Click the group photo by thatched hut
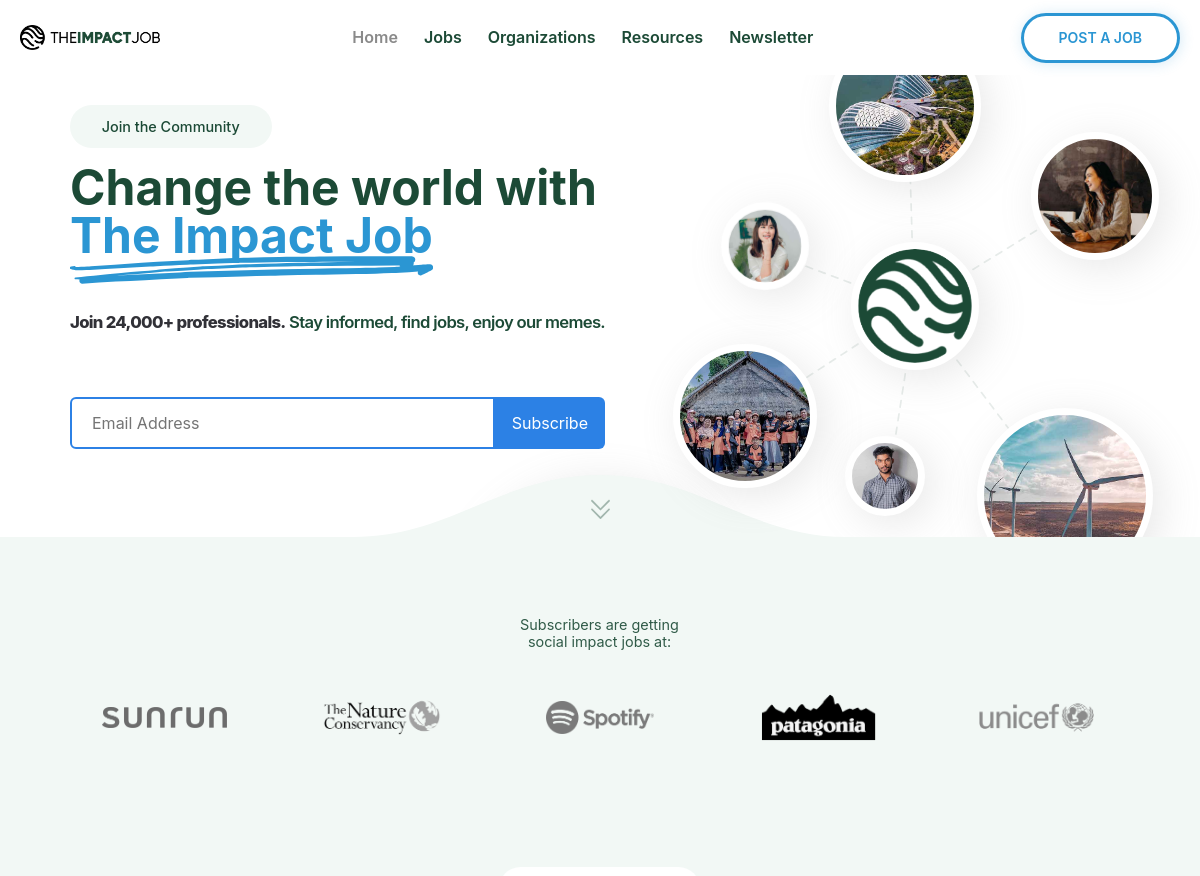Screen dimensions: 1200x876 click(x=745, y=416)
